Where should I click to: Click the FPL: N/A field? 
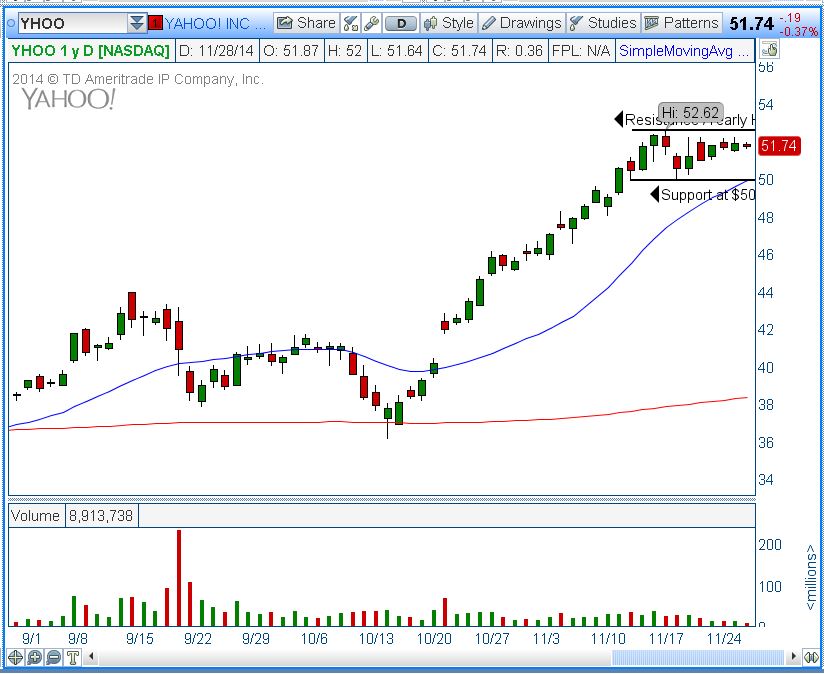click(581, 51)
